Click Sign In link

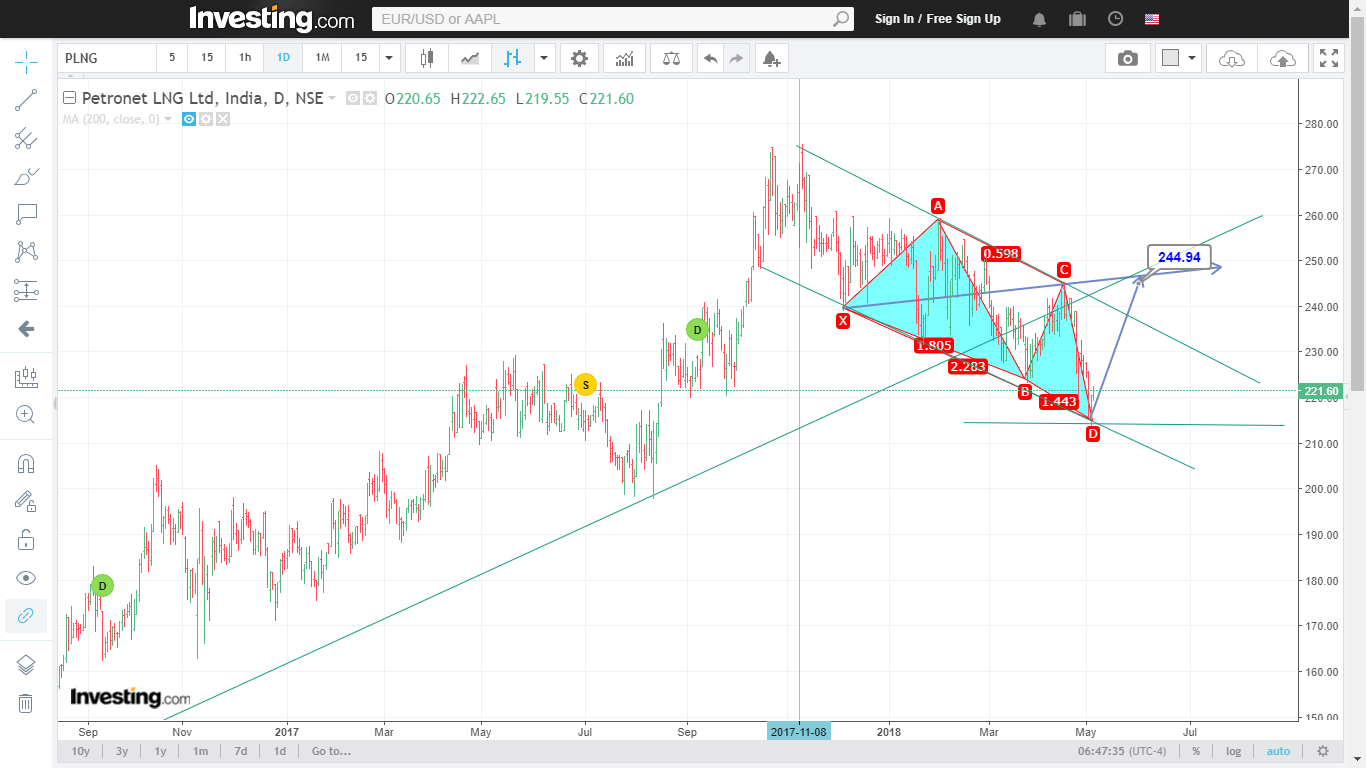[894, 19]
